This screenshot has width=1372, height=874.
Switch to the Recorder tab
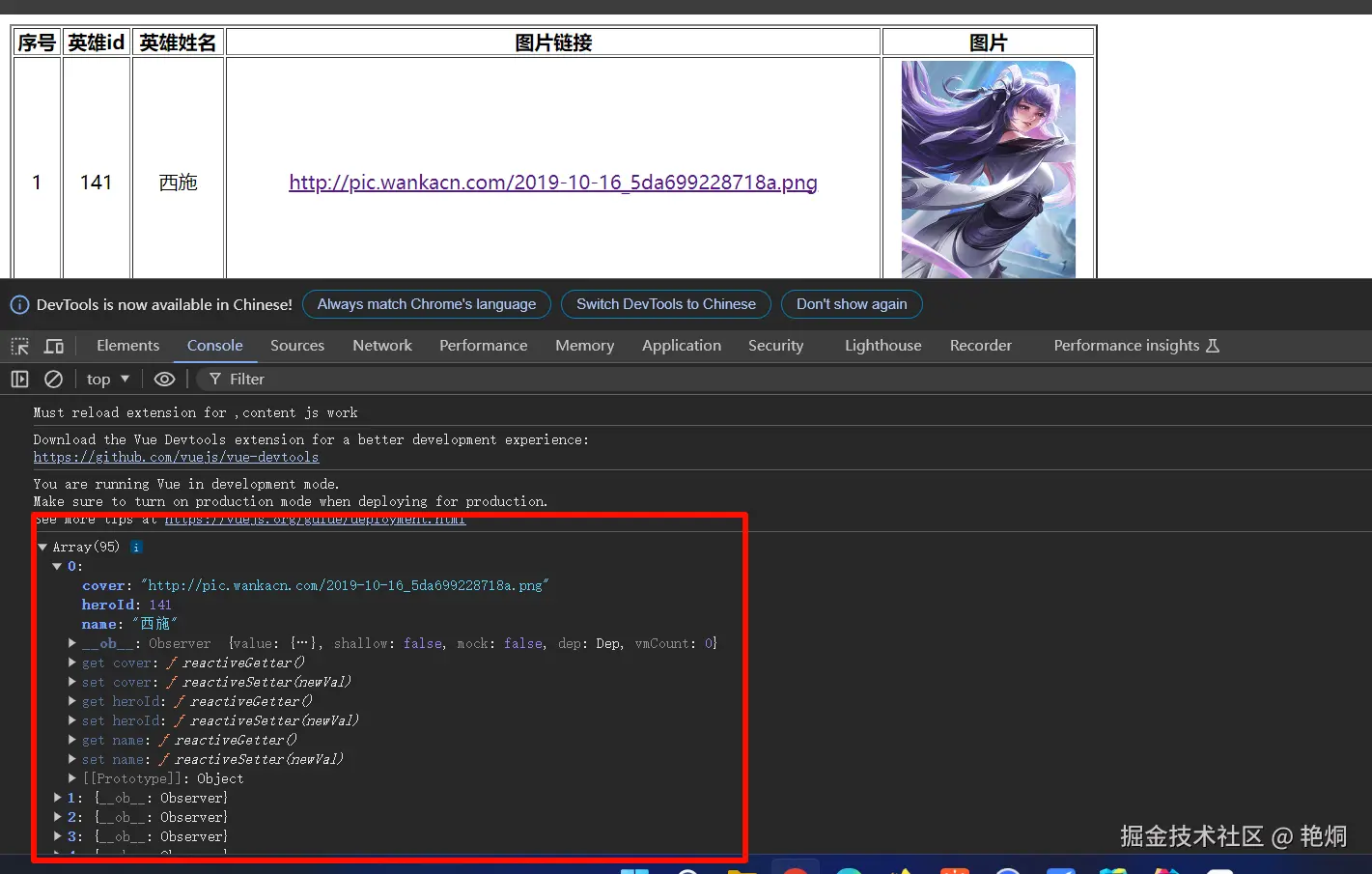(x=981, y=346)
